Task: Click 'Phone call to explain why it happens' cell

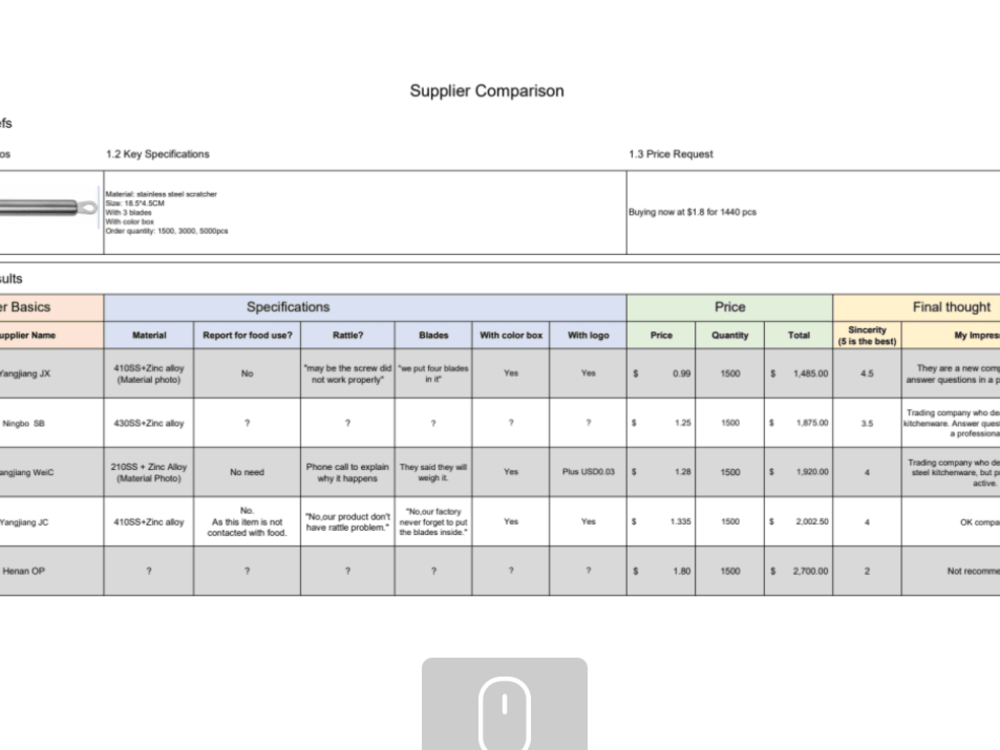Action: 348,472
